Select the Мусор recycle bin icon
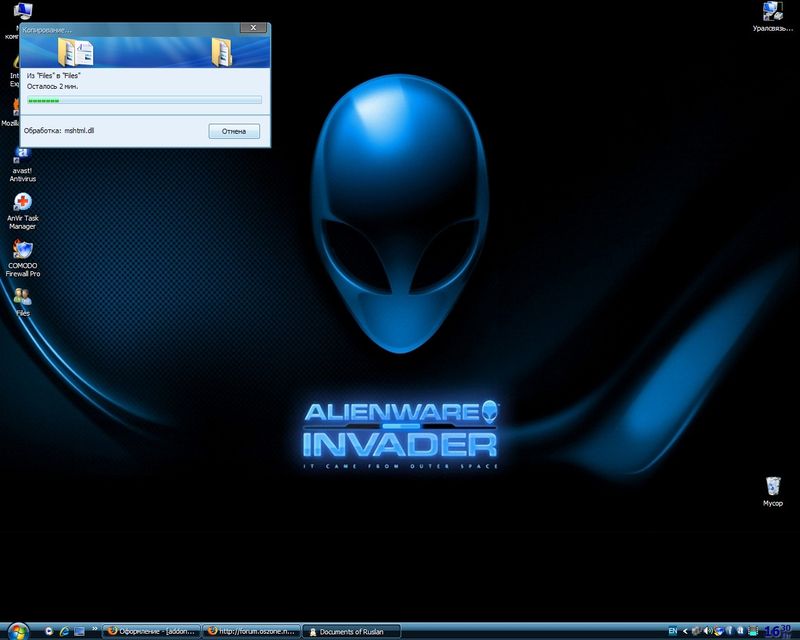 pyautogui.click(x=772, y=492)
